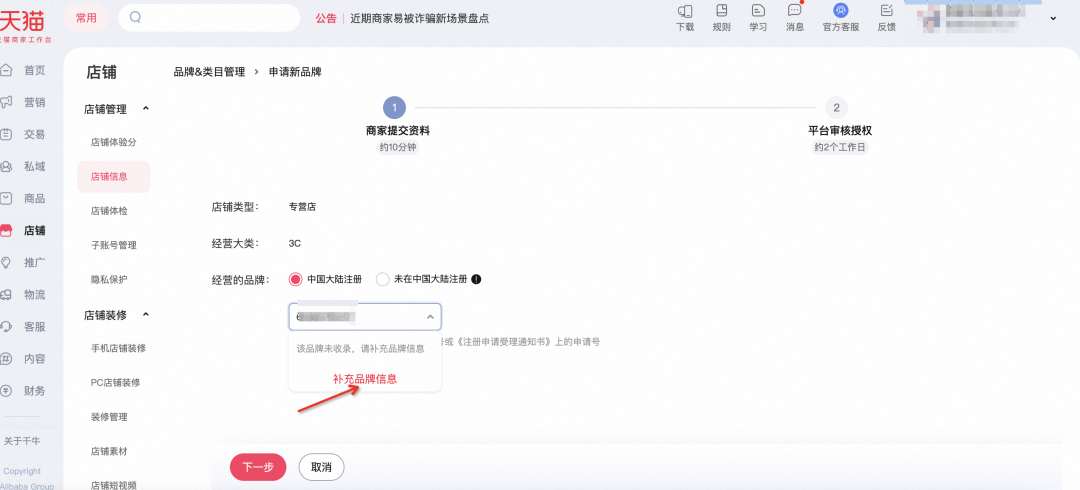Click 补充品牌信息 link

pos(365,379)
